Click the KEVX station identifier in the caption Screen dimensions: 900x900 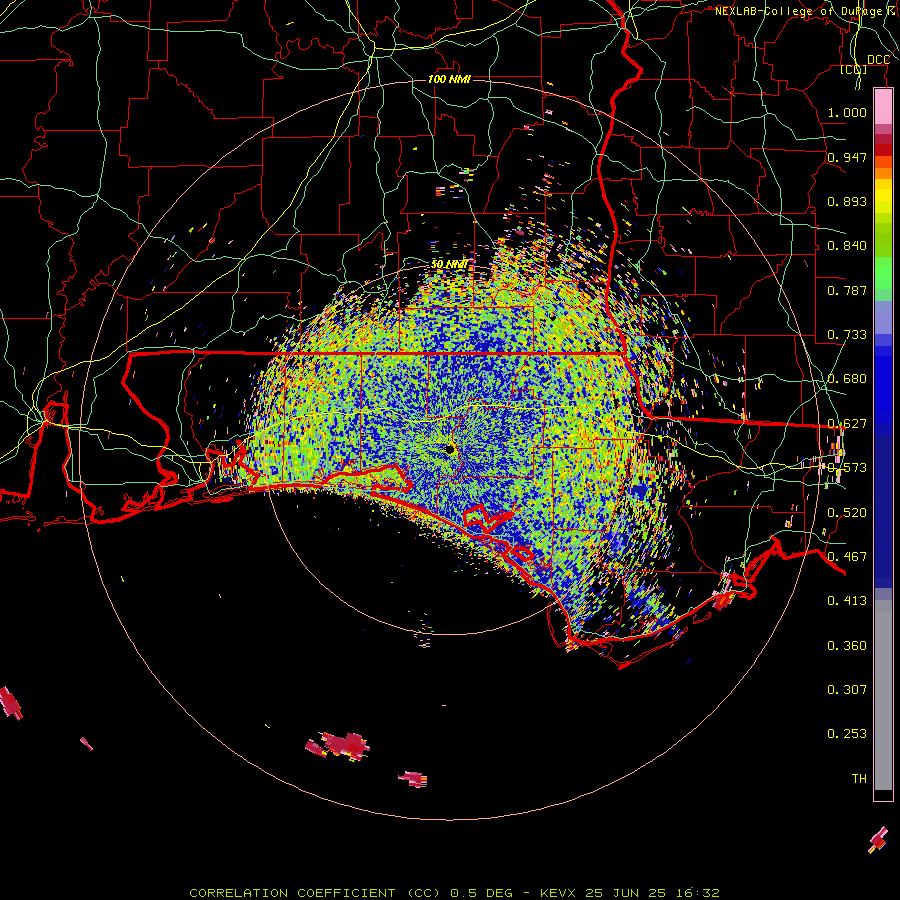coord(557,893)
